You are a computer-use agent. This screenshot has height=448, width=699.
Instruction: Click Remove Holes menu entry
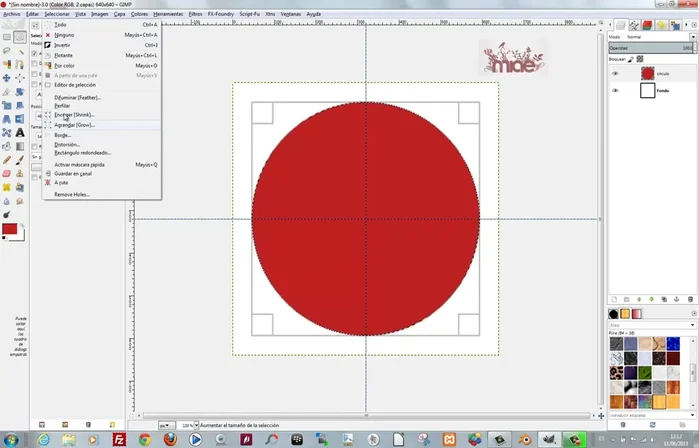coord(72,194)
